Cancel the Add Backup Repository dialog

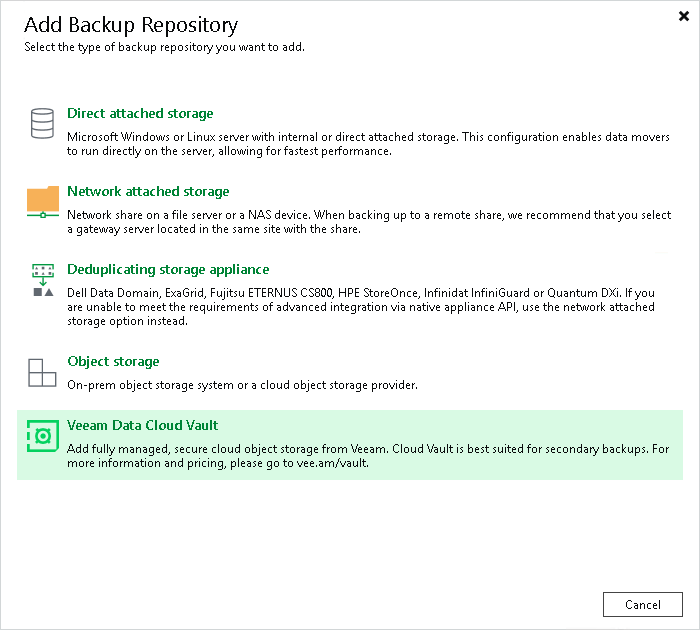click(x=643, y=605)
